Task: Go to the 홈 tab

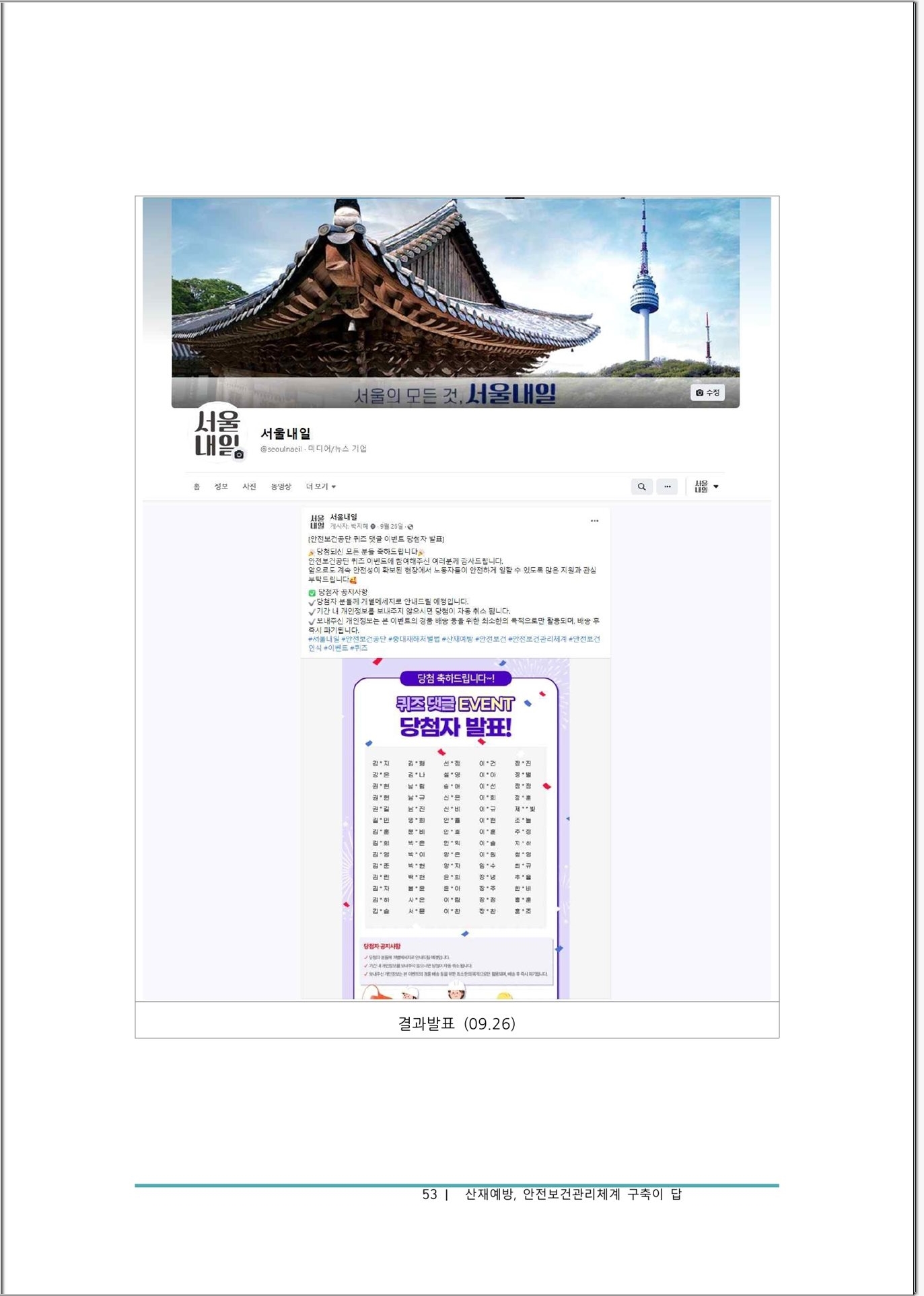Action: [x=197, y=487]
